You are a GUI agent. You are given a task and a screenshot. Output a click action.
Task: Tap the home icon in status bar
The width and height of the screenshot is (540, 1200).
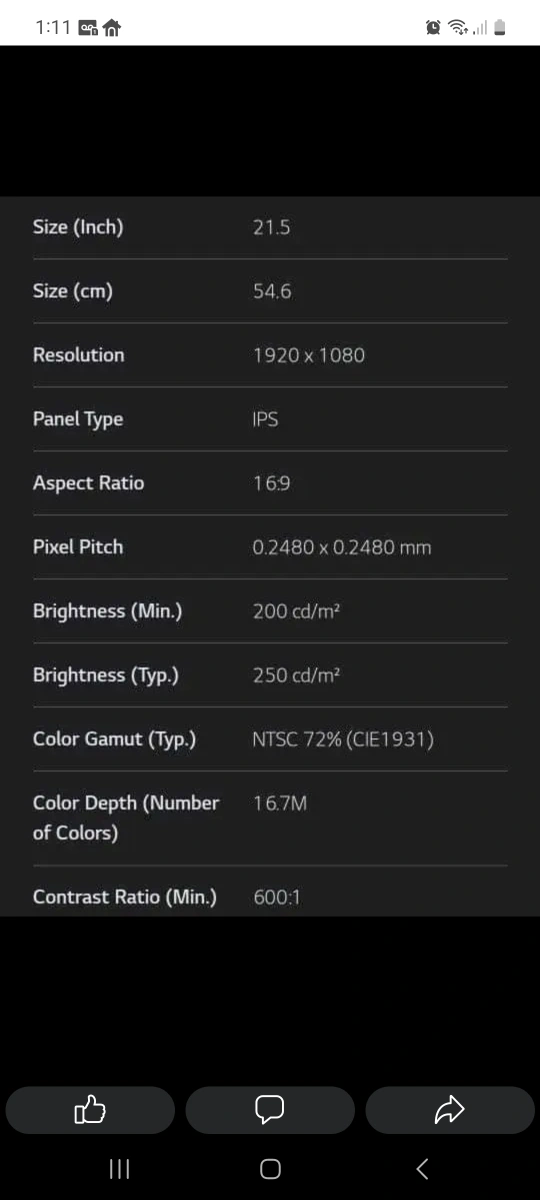click(112, 28)
